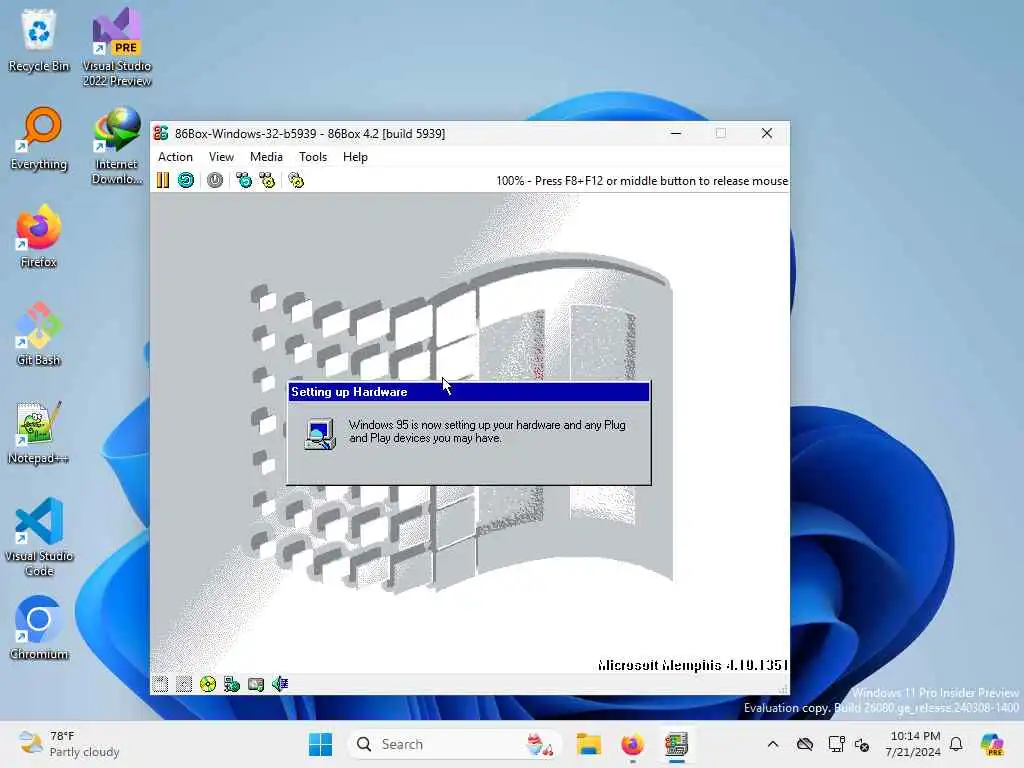Click the sound speaker status bar icon
The width and height of the screenshot is (1024, 768).
(280, 684)
